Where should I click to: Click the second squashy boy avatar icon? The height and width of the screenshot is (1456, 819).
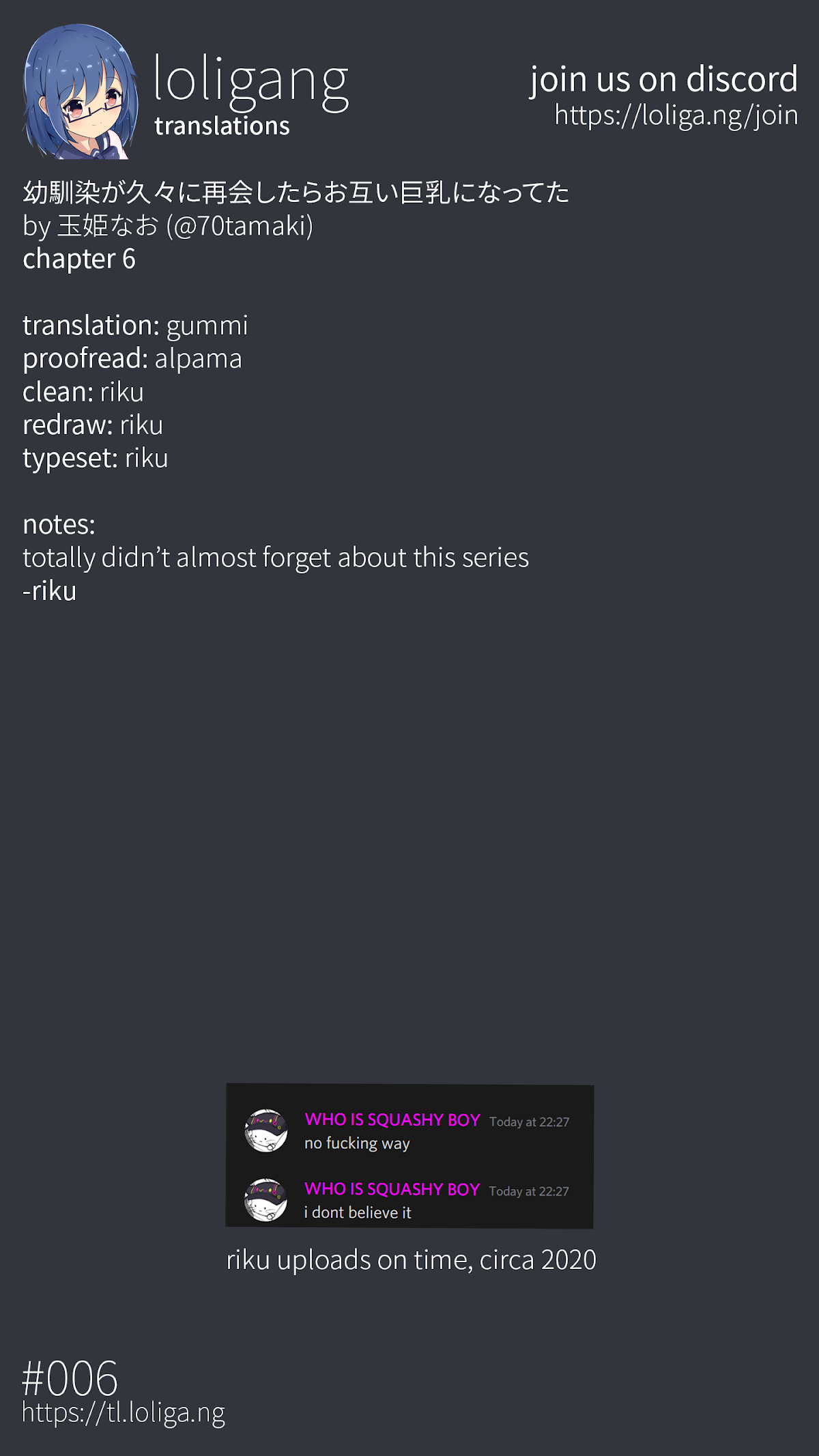pos(266,1200)
